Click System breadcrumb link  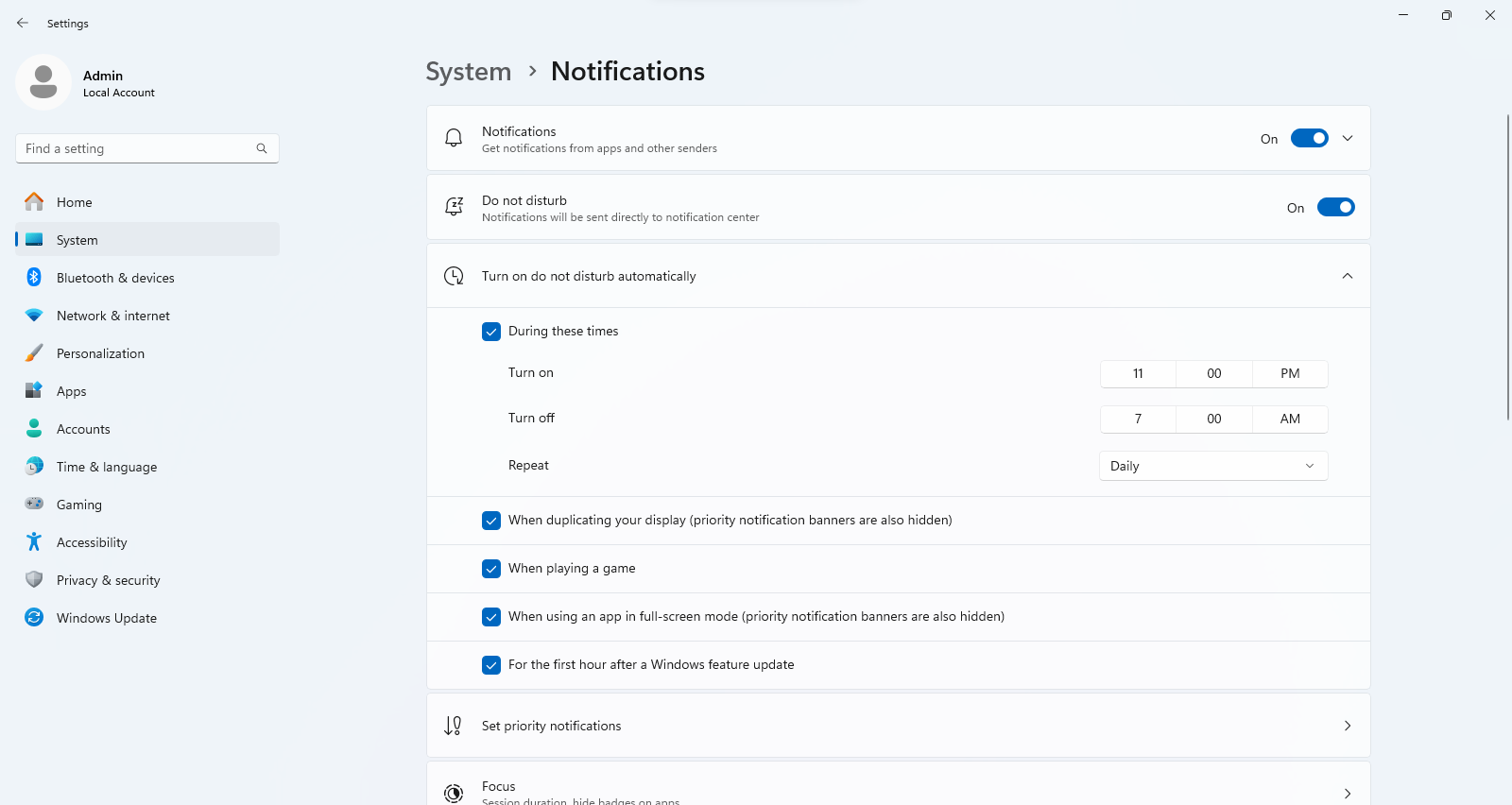tap(468, 72)
